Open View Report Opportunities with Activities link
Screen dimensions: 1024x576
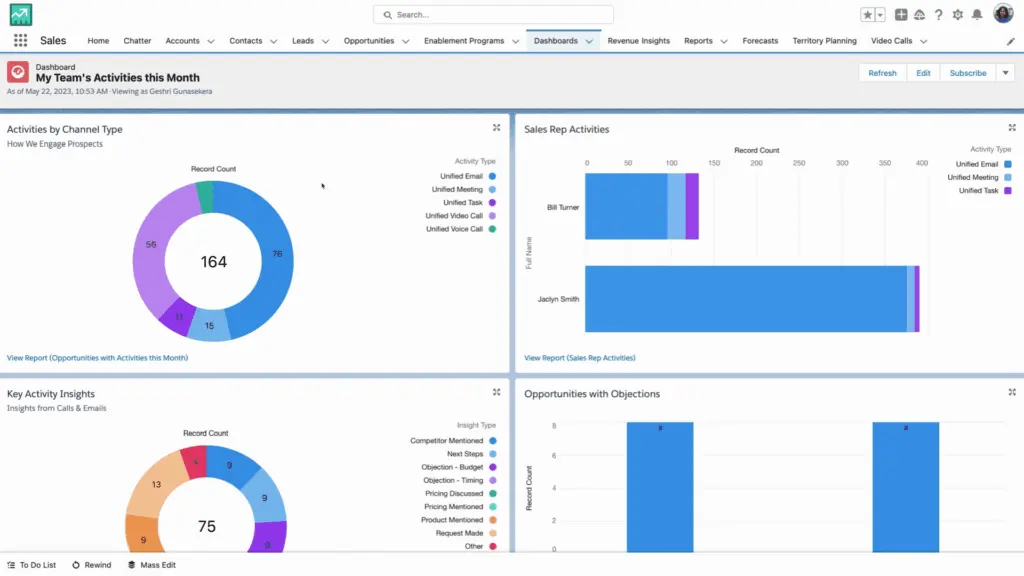[x=97, y=358]
